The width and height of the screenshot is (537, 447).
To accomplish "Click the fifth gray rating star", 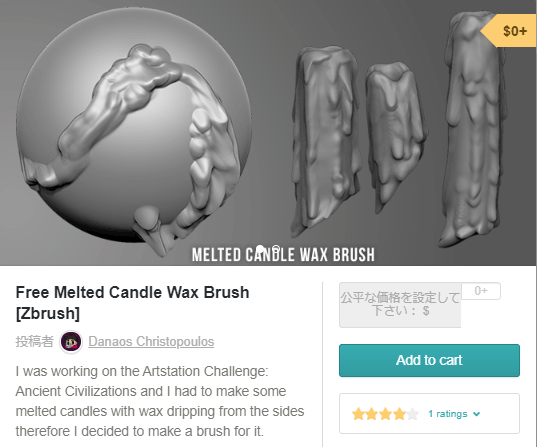I will click(x=413, y=414).
